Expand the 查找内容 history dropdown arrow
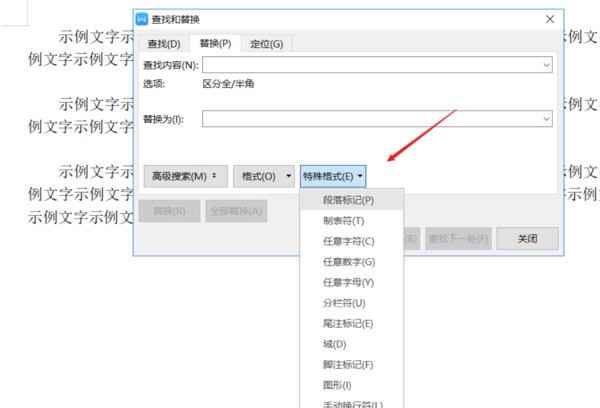 tap(547, 65)
